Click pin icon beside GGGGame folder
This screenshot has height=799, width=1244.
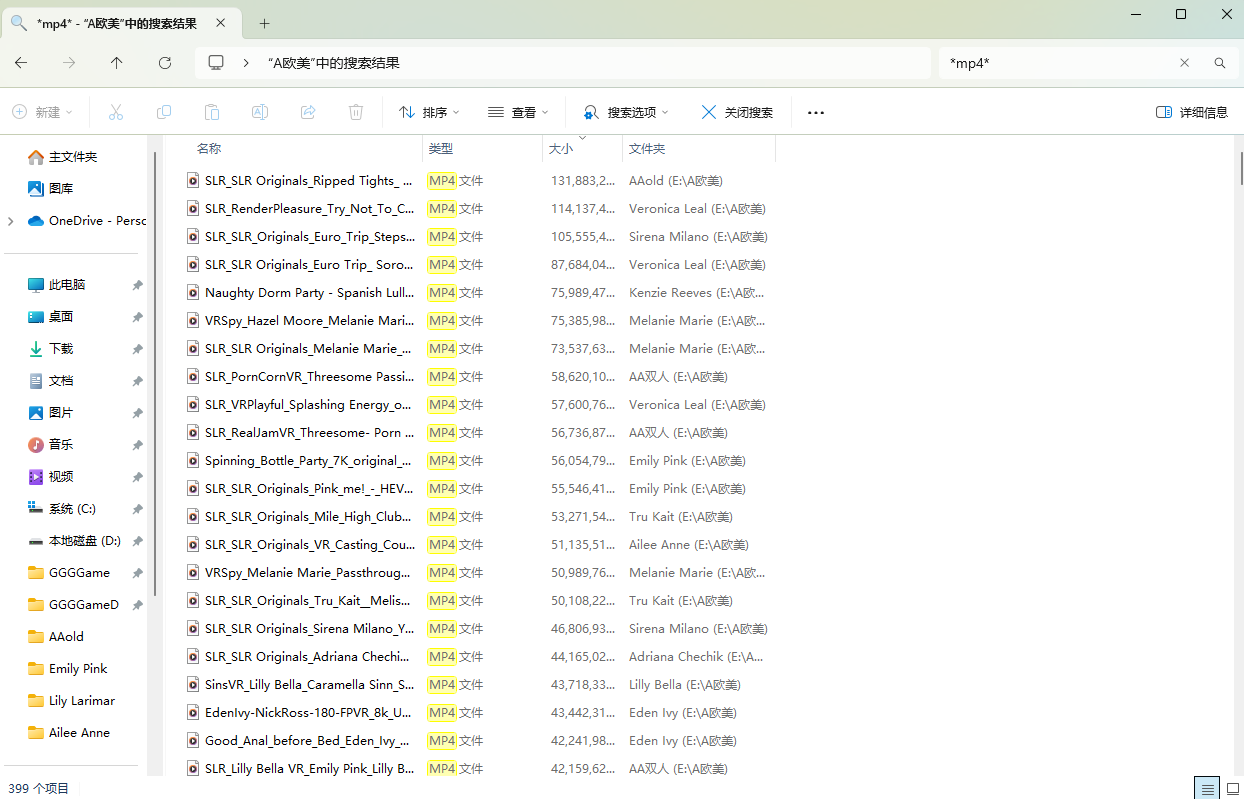(x=137, y=573)
